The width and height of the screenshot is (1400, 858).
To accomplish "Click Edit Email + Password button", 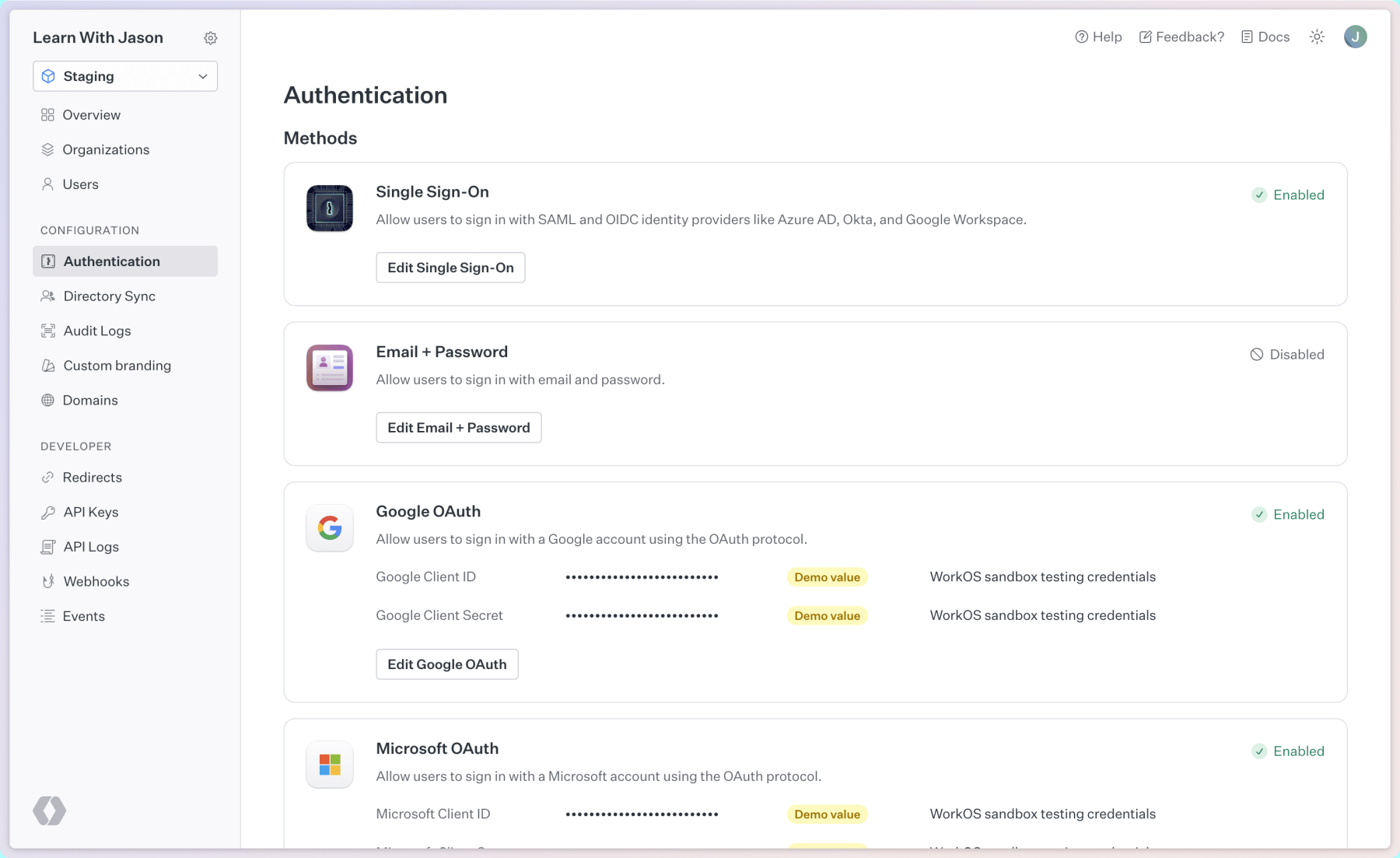I will click(459, 428).
